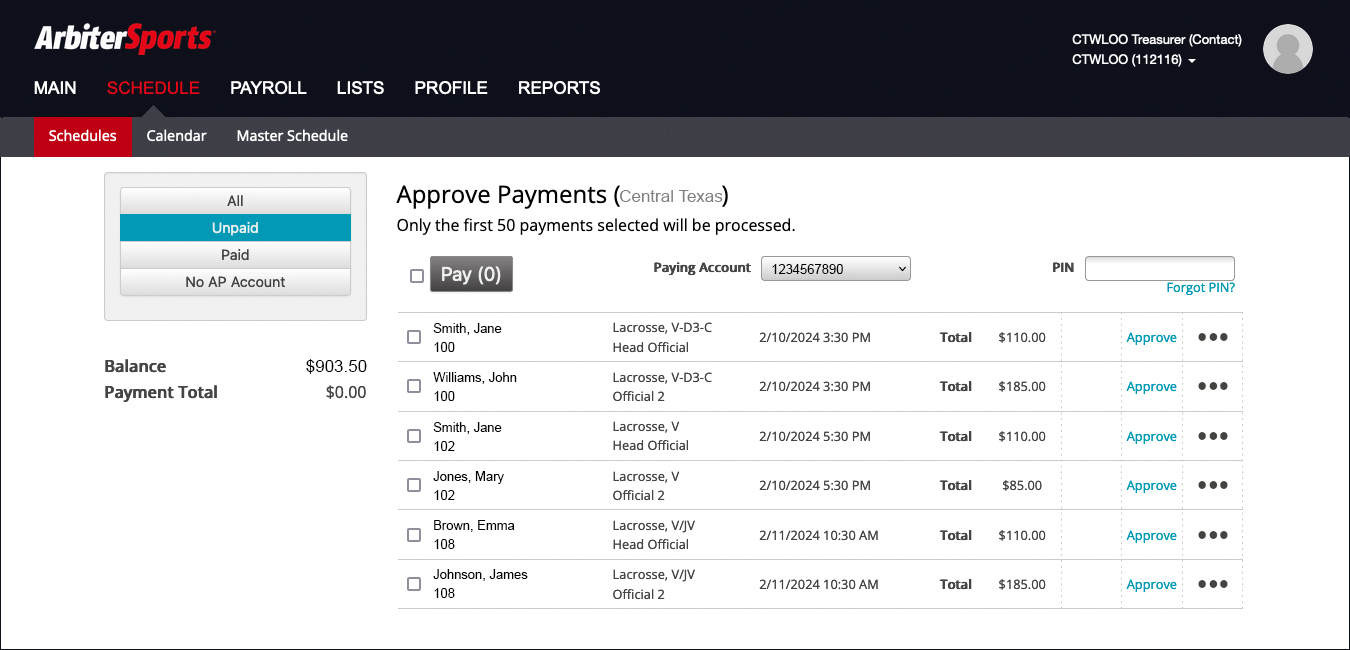This screenshot has width=1350, height=650.
Task: Approve the Johnson, James payment
Action: pos(1151,585)
